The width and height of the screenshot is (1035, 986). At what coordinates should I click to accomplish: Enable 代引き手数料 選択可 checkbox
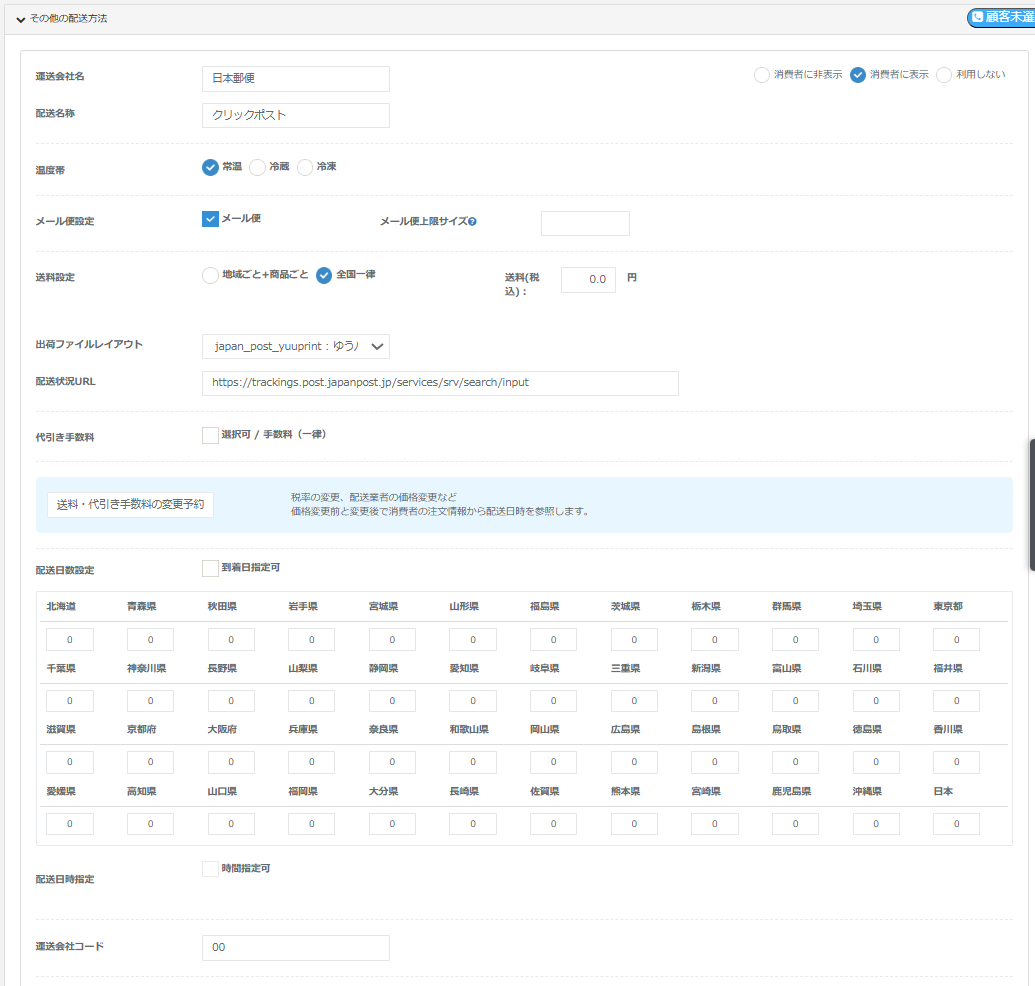[210, 435]
